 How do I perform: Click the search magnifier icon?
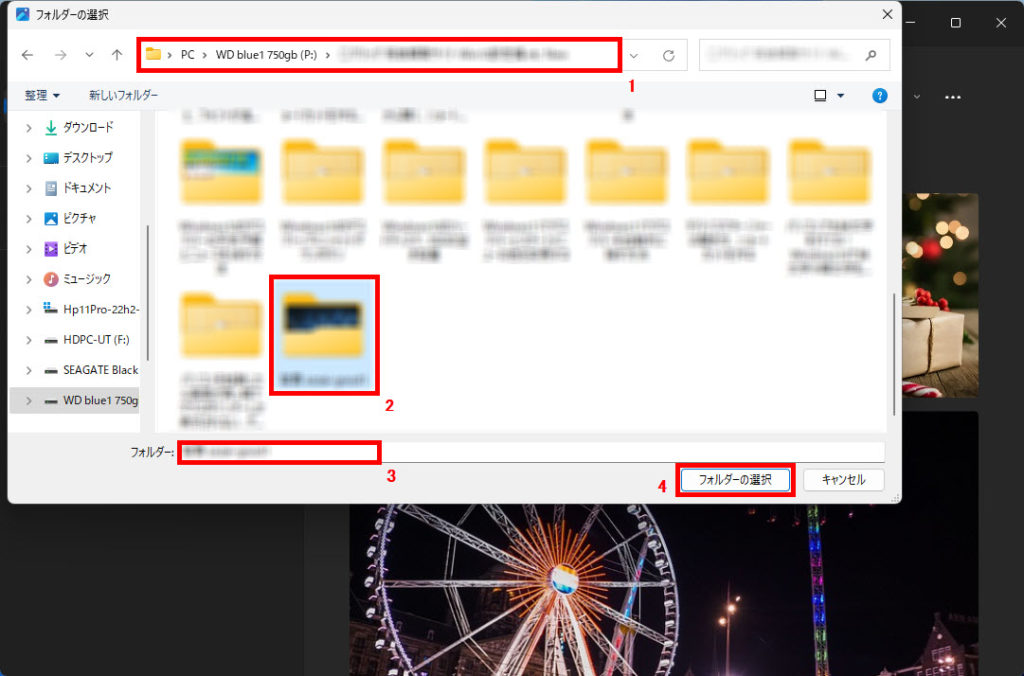(870, 55)
